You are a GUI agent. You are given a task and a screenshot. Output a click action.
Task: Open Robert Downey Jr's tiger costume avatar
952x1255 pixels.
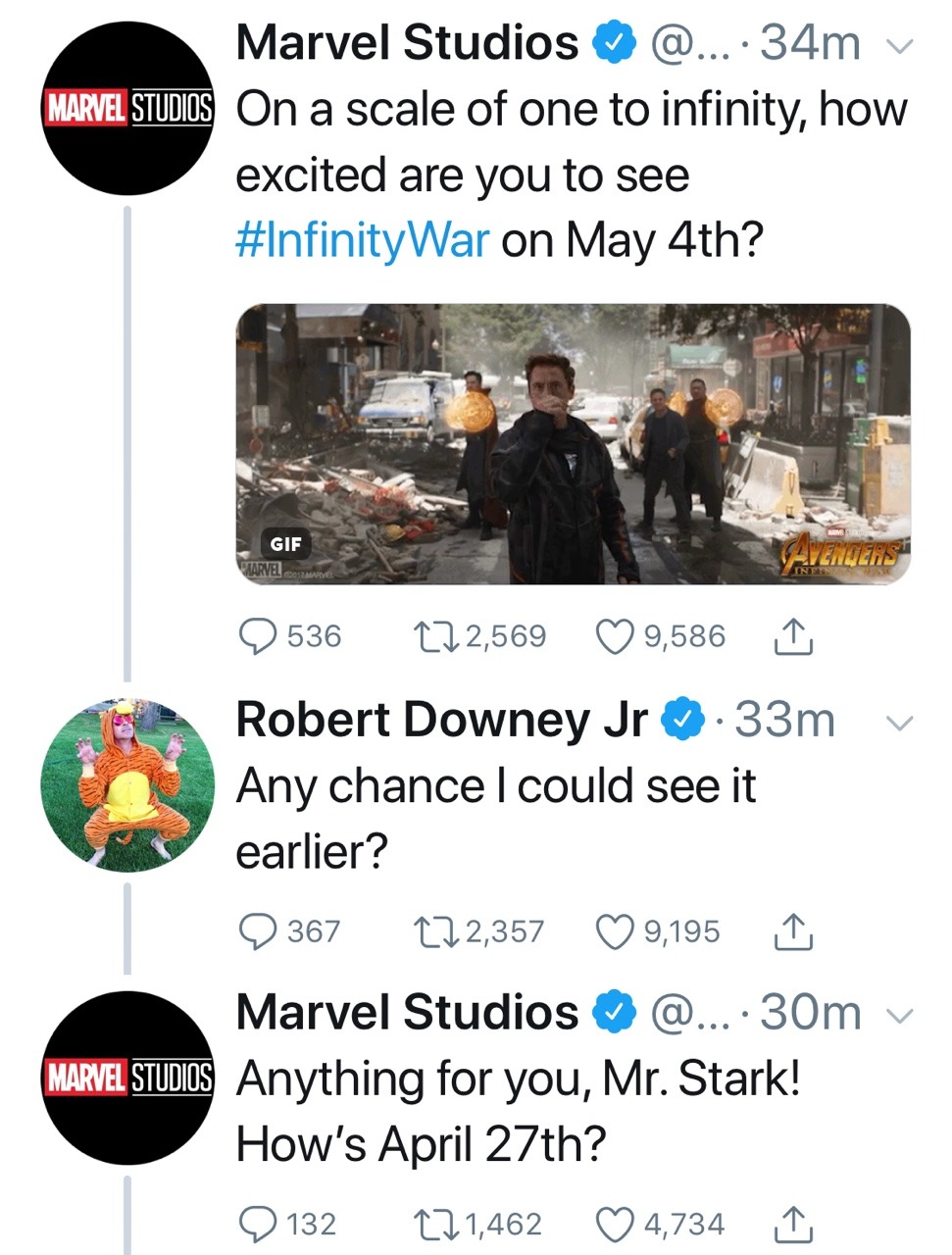coord(127,784)
